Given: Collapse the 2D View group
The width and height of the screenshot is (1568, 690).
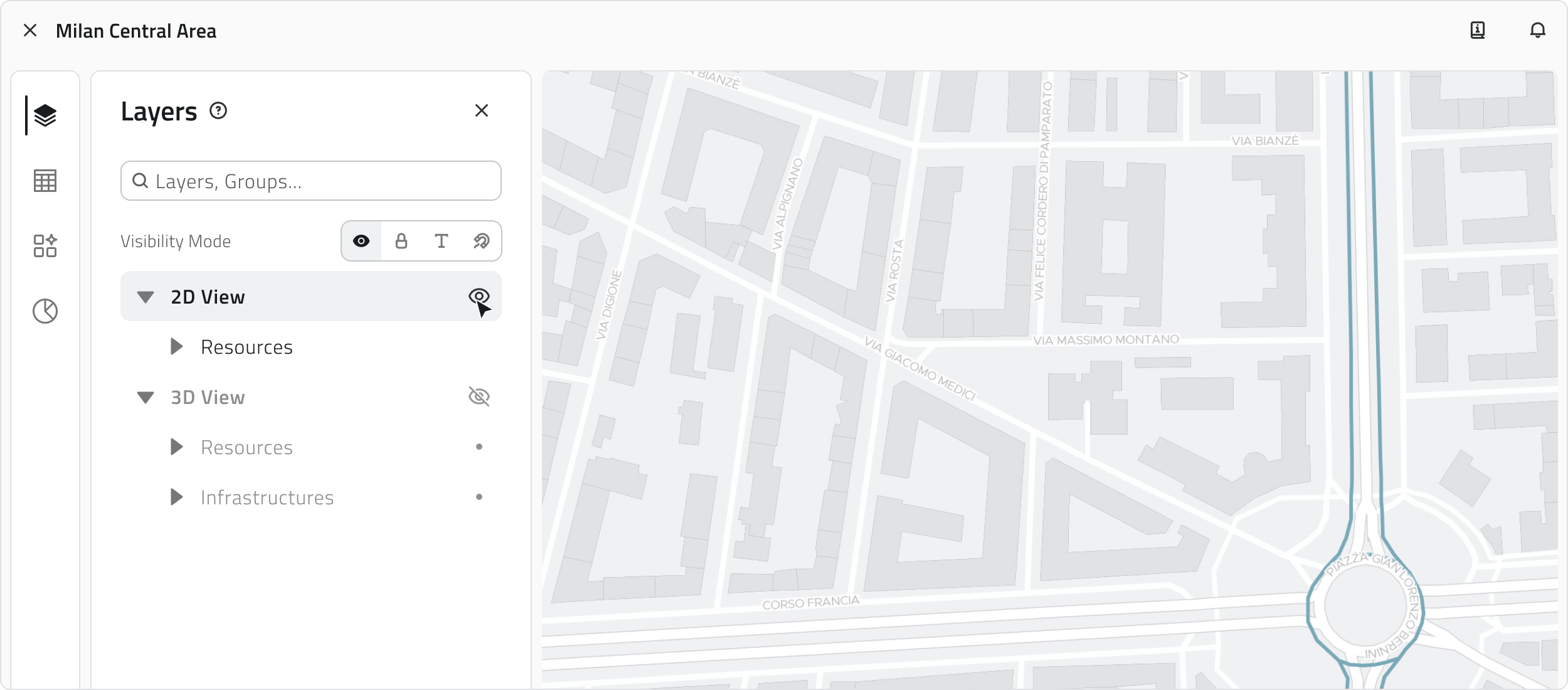Looking at the screenshot, I should pos(146,297).
